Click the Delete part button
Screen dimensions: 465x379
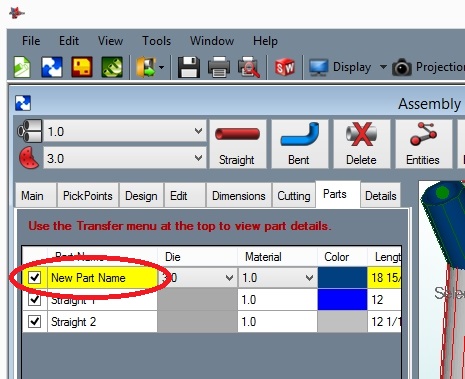[x=361, y=144]
